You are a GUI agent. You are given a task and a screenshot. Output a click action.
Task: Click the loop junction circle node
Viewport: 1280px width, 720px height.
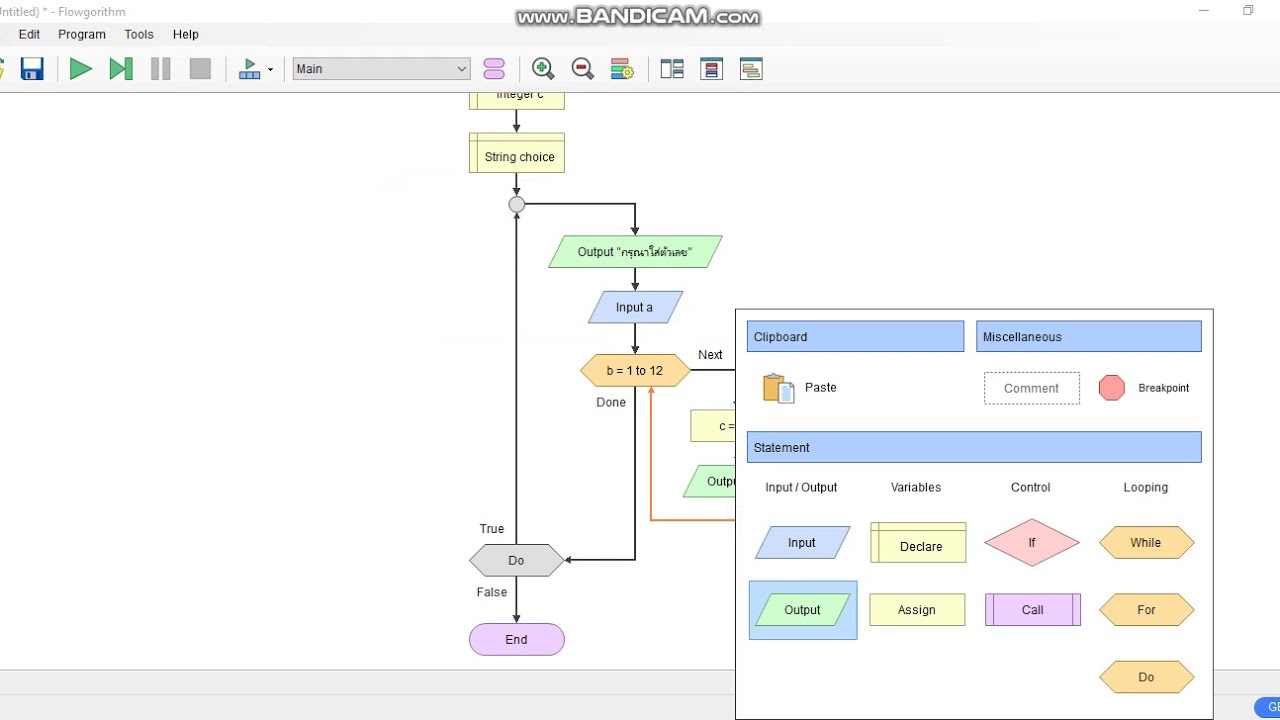(x=516, y=204)
